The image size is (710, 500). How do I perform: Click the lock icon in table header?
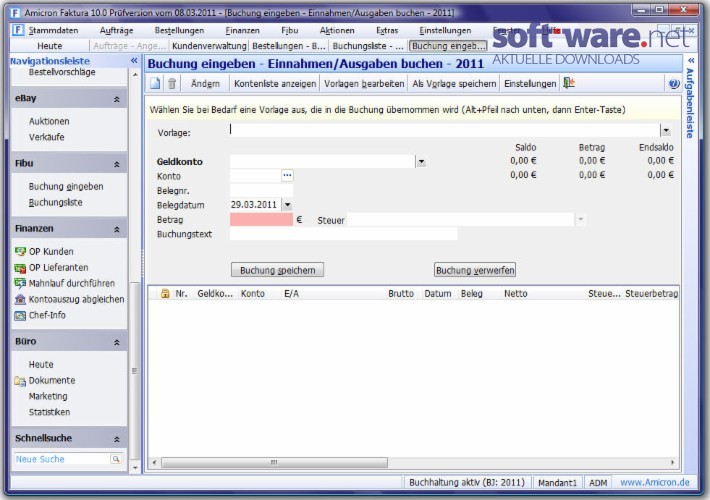pyautogui.click(x=165, y=293)
